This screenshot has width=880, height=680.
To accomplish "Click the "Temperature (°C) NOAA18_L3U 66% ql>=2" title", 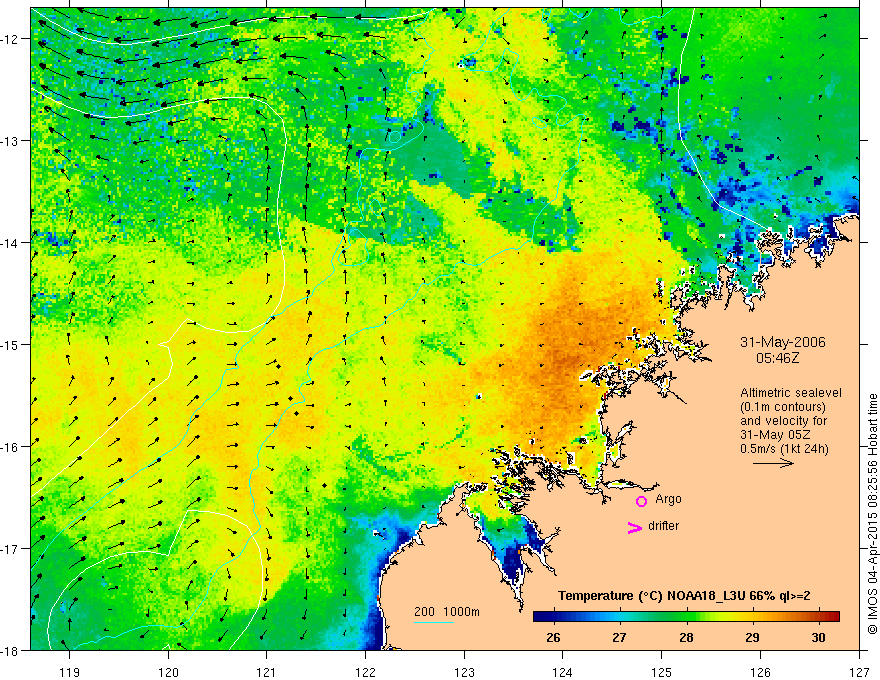I will pyautogui.click(x=684, y=596).
